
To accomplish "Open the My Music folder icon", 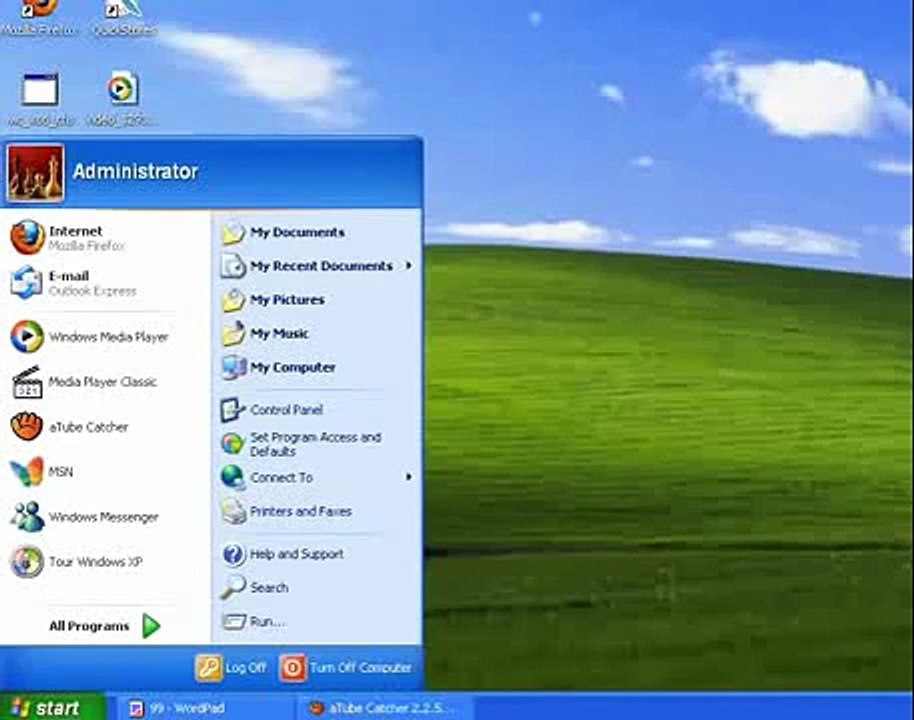I will pyautogui.click(x=233, y=333).
